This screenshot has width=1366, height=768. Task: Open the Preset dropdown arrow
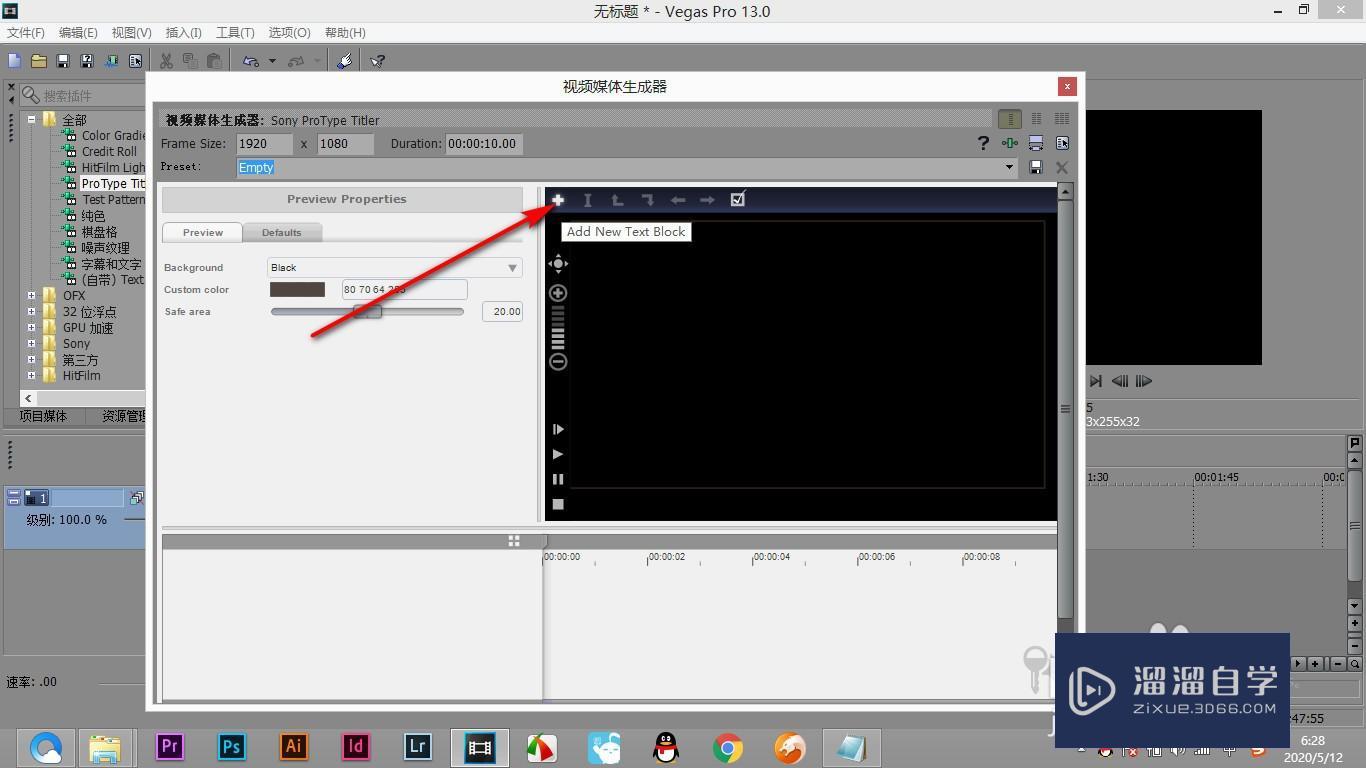click(1009, 167)
